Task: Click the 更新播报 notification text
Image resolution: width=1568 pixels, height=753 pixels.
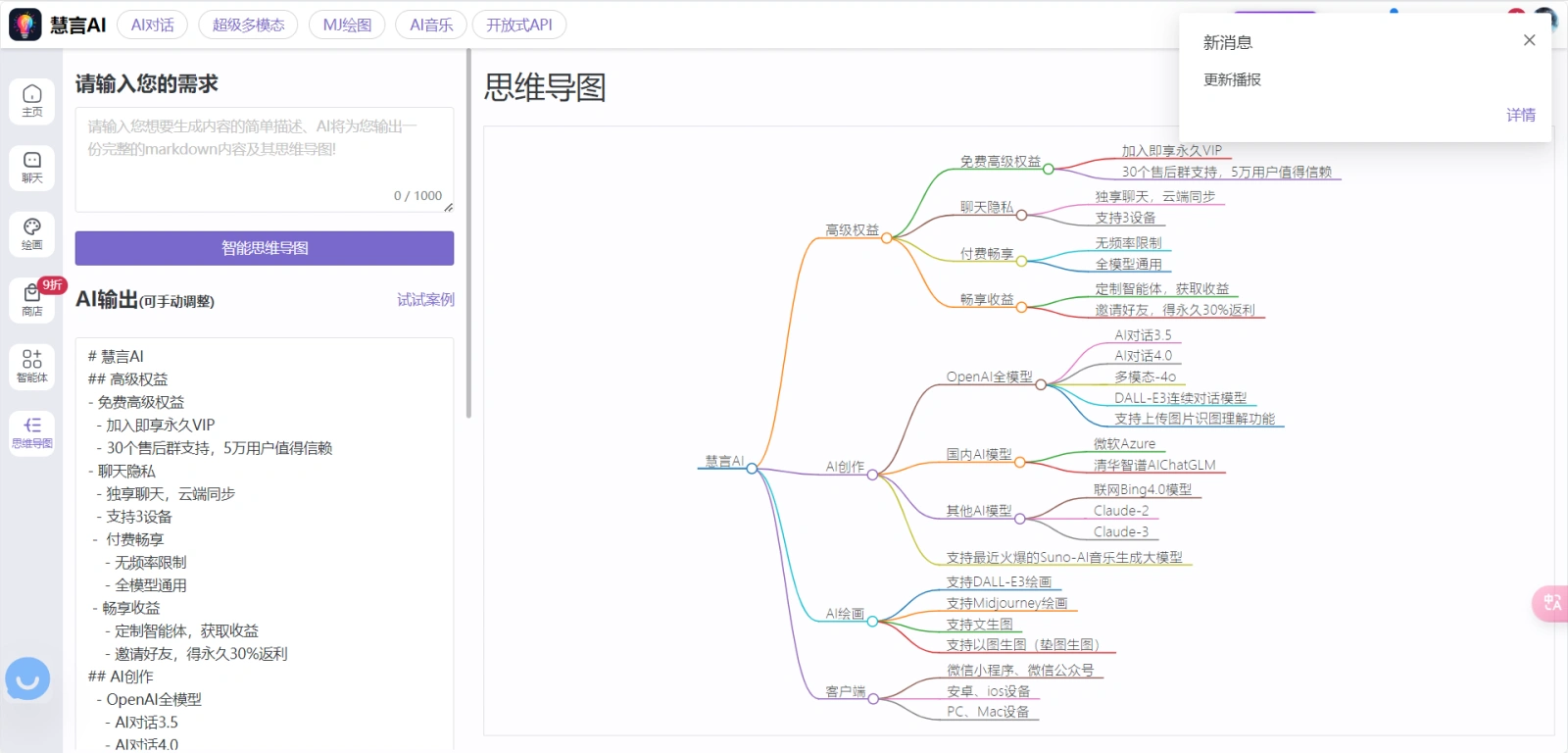Action: pos(1232,79)
